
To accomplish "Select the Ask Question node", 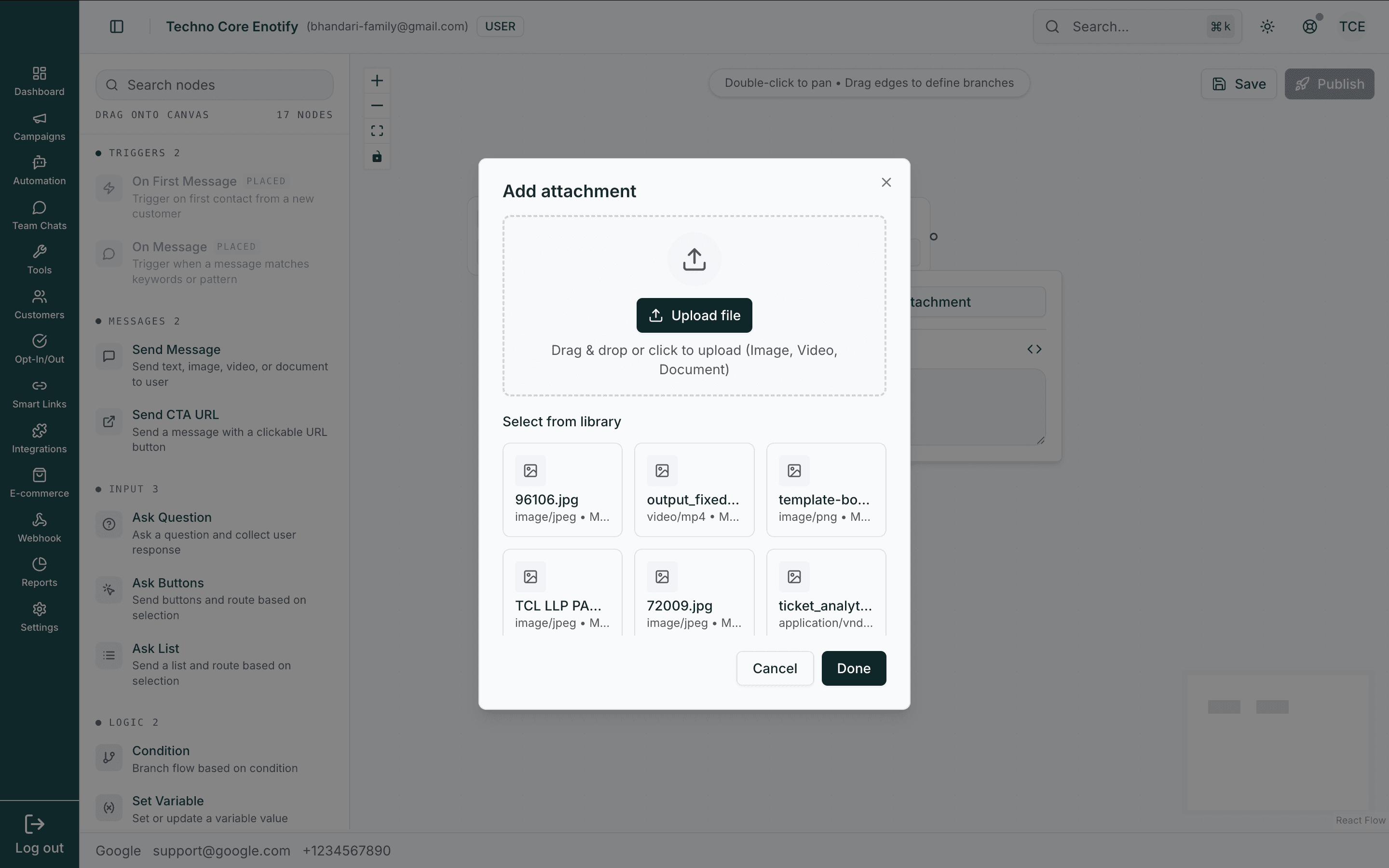I will click(214, 533).
